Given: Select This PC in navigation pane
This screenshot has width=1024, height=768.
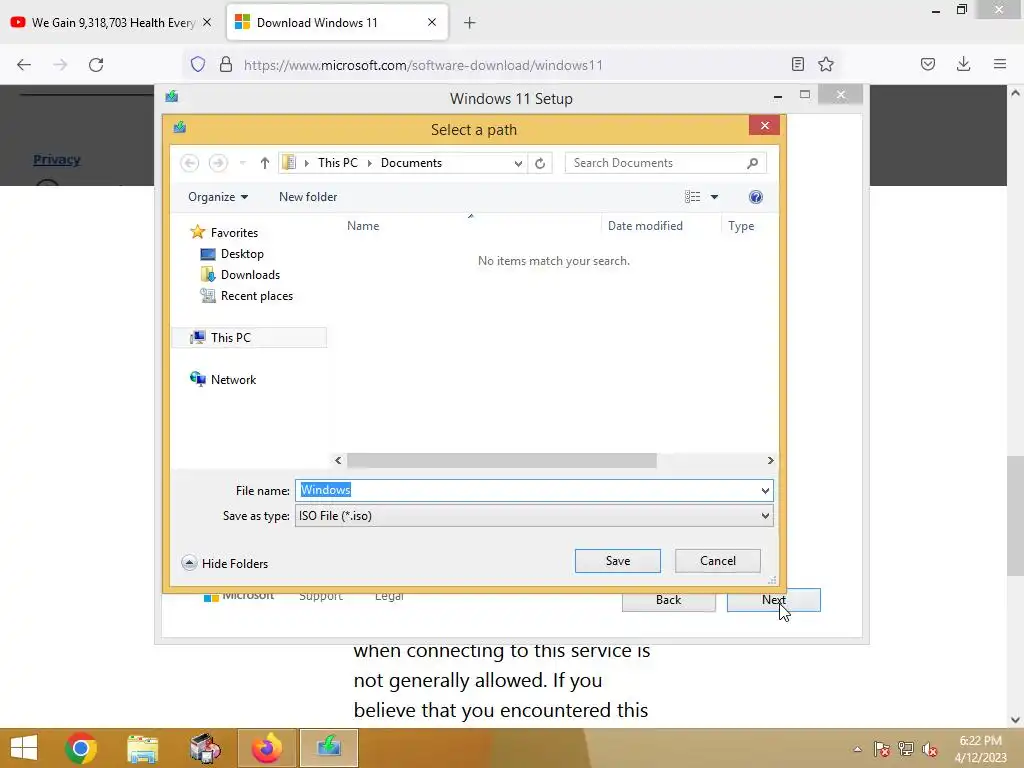Looking at the screenshot, I should 230,338.
